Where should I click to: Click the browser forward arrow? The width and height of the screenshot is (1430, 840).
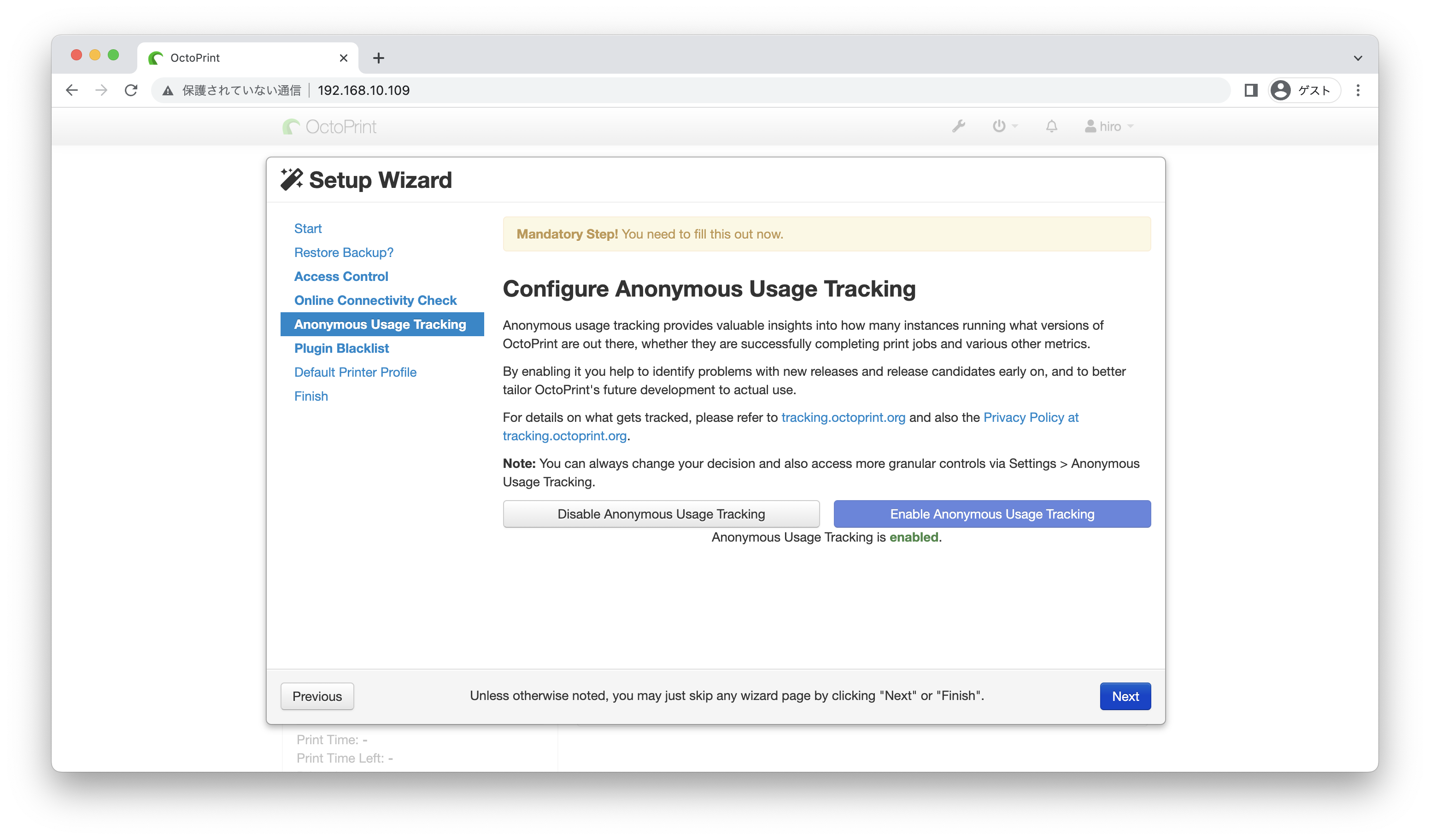(101, 90)
